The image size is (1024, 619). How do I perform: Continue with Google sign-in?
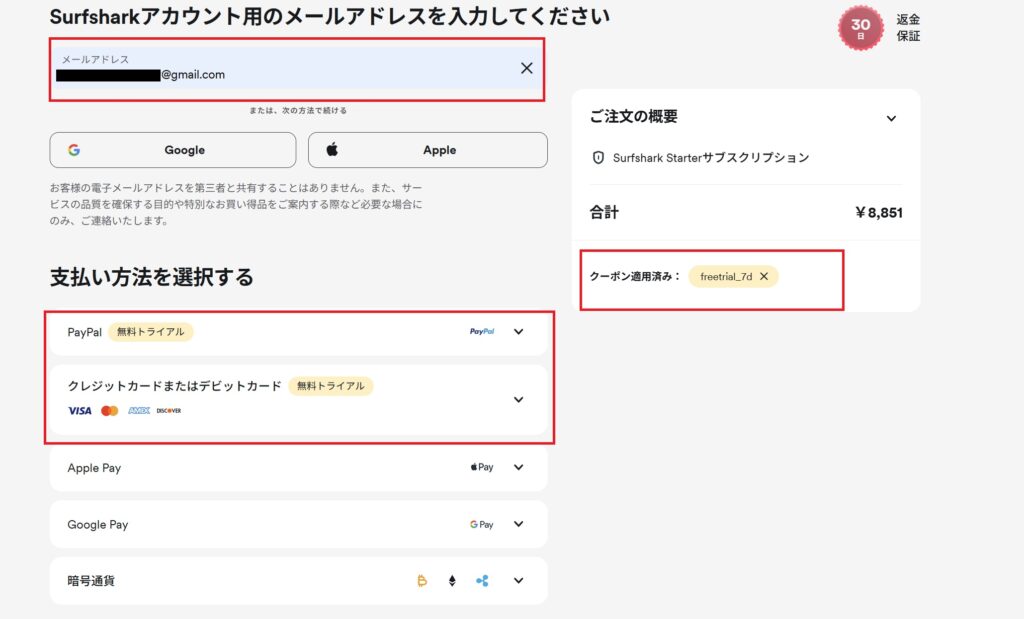pyautogui.click(x=172, y=149)
